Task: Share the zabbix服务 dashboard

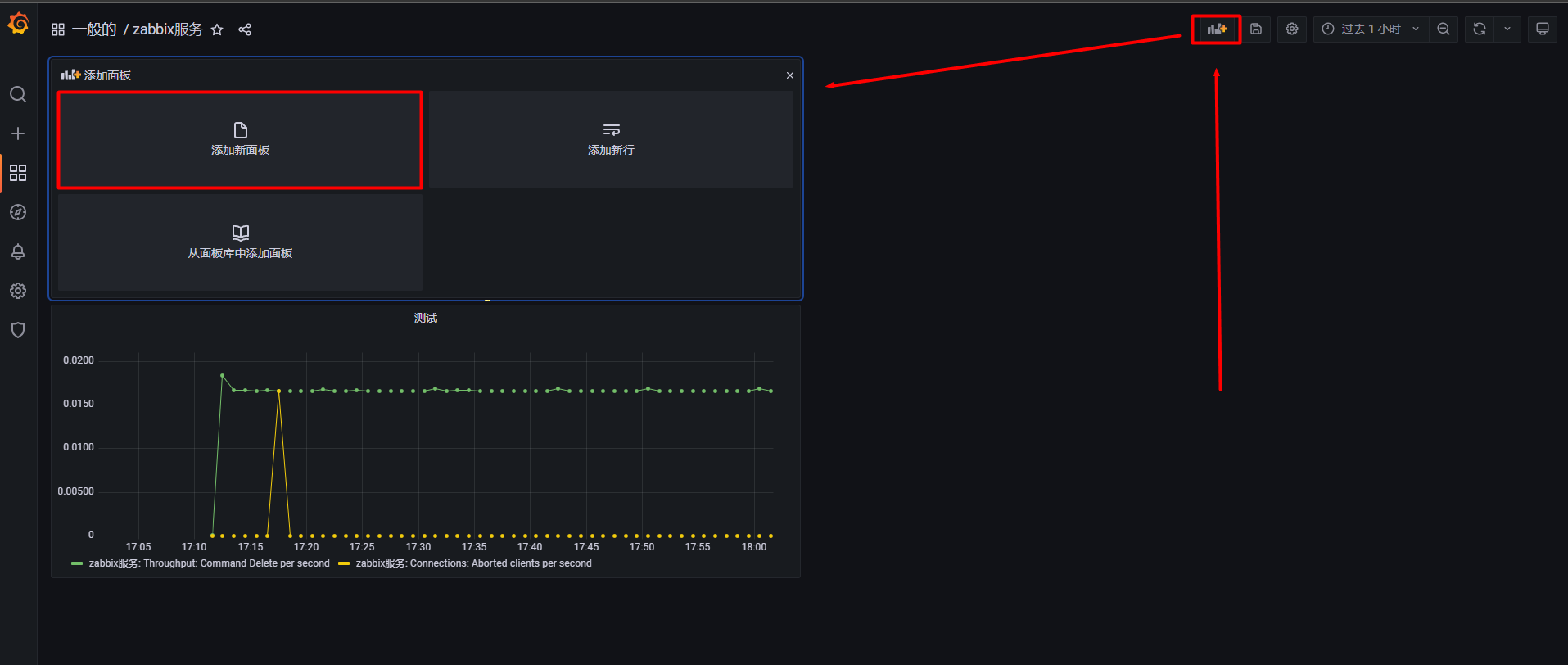Action: pos(245,29)
